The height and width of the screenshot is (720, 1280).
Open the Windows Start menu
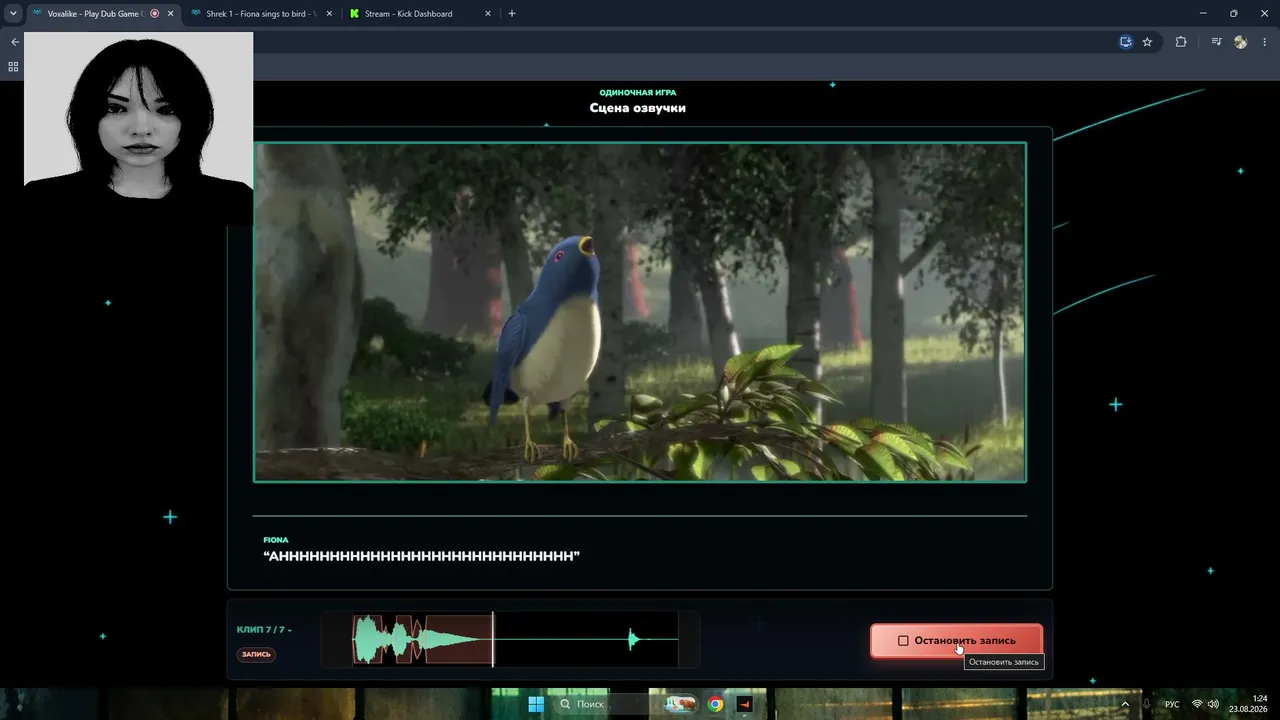click(536, 704)
